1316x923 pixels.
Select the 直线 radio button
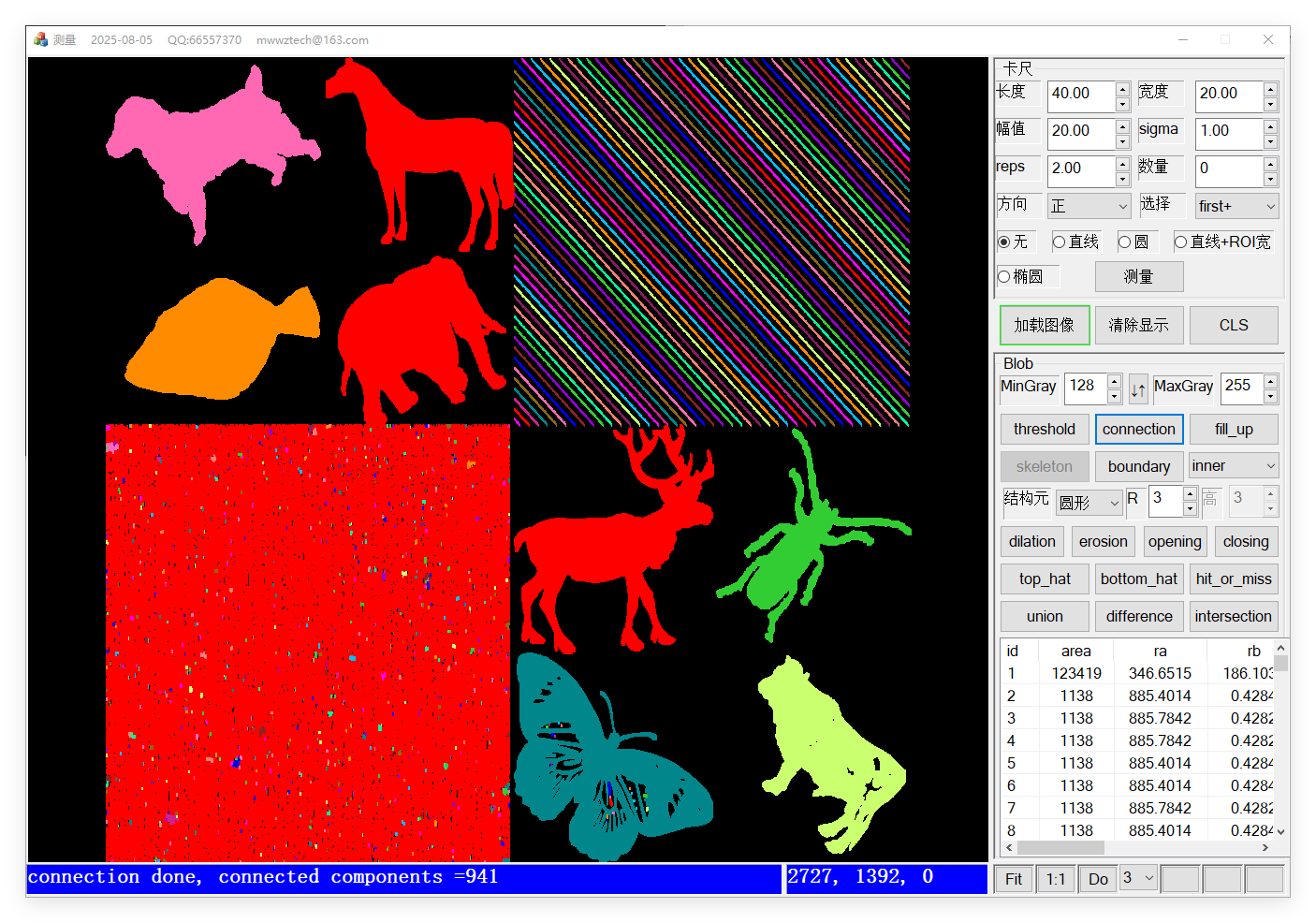pos(1060,242)
